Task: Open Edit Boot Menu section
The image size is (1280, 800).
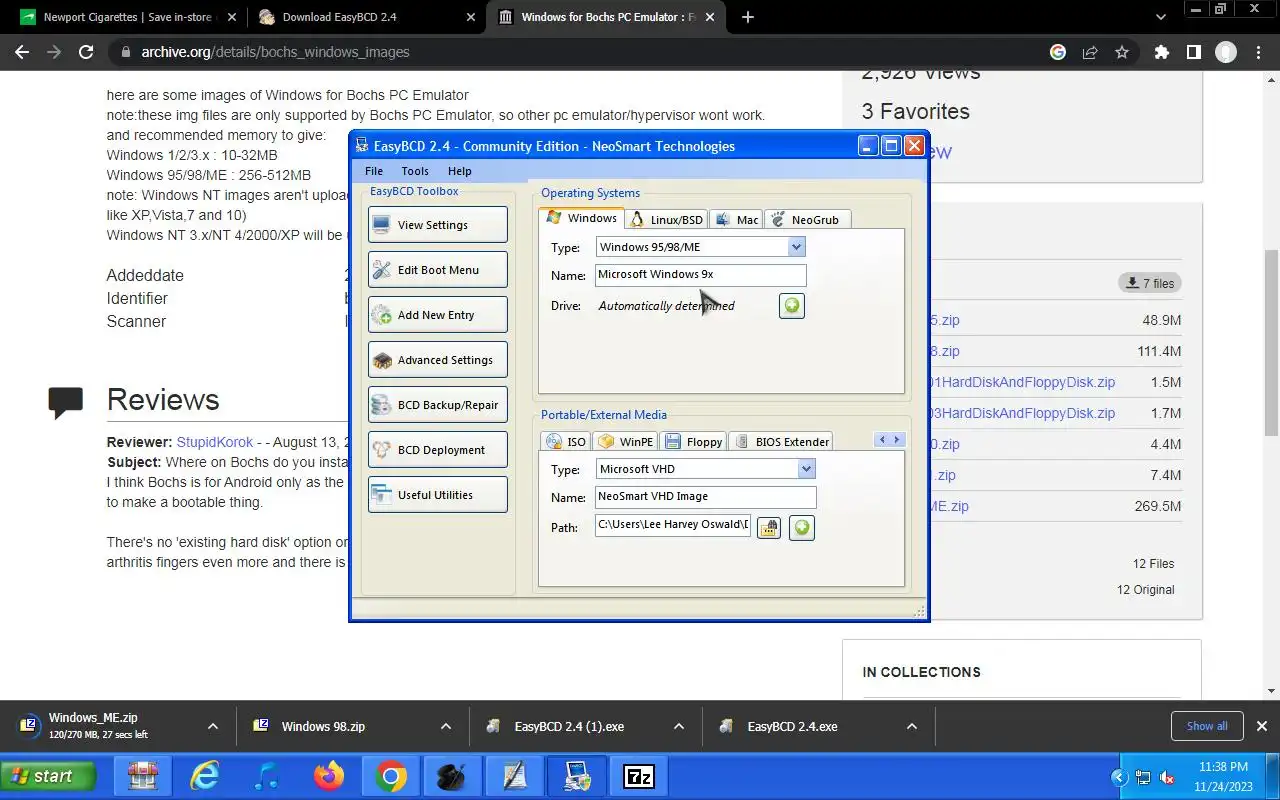Action: point(437,270)
